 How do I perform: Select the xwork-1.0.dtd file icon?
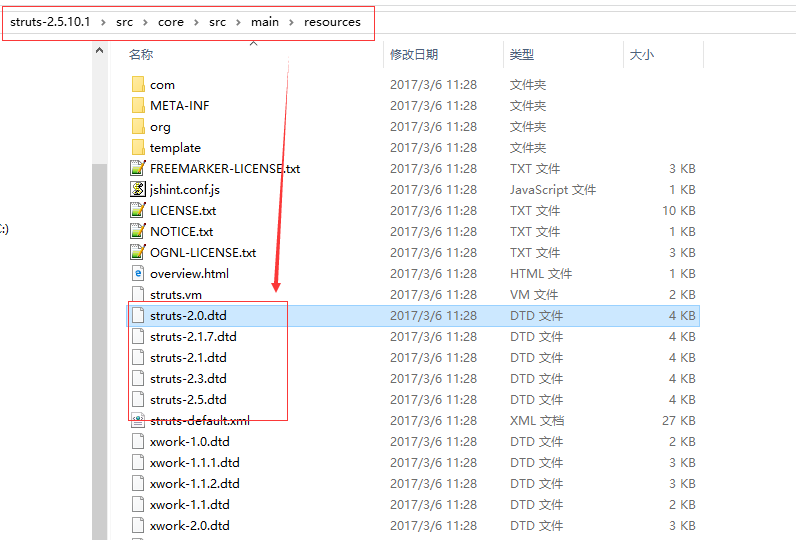coord(138,442)
